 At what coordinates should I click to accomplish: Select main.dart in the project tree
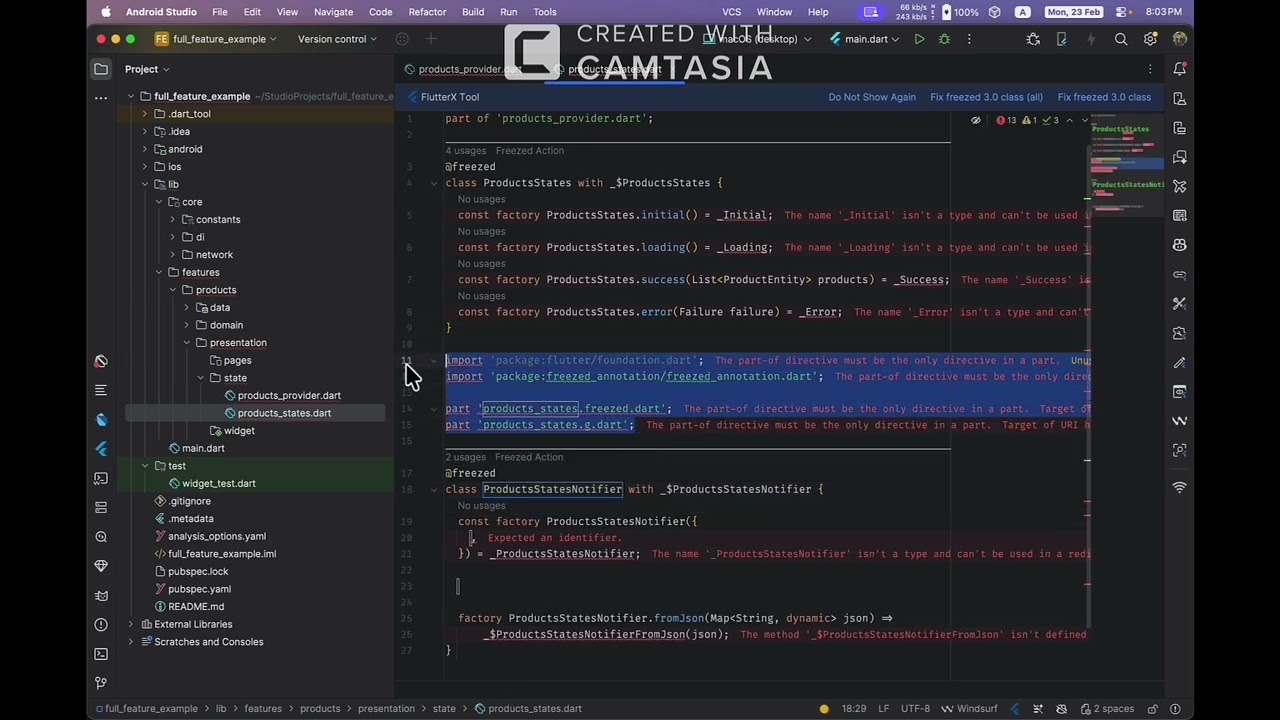(203, 448)
